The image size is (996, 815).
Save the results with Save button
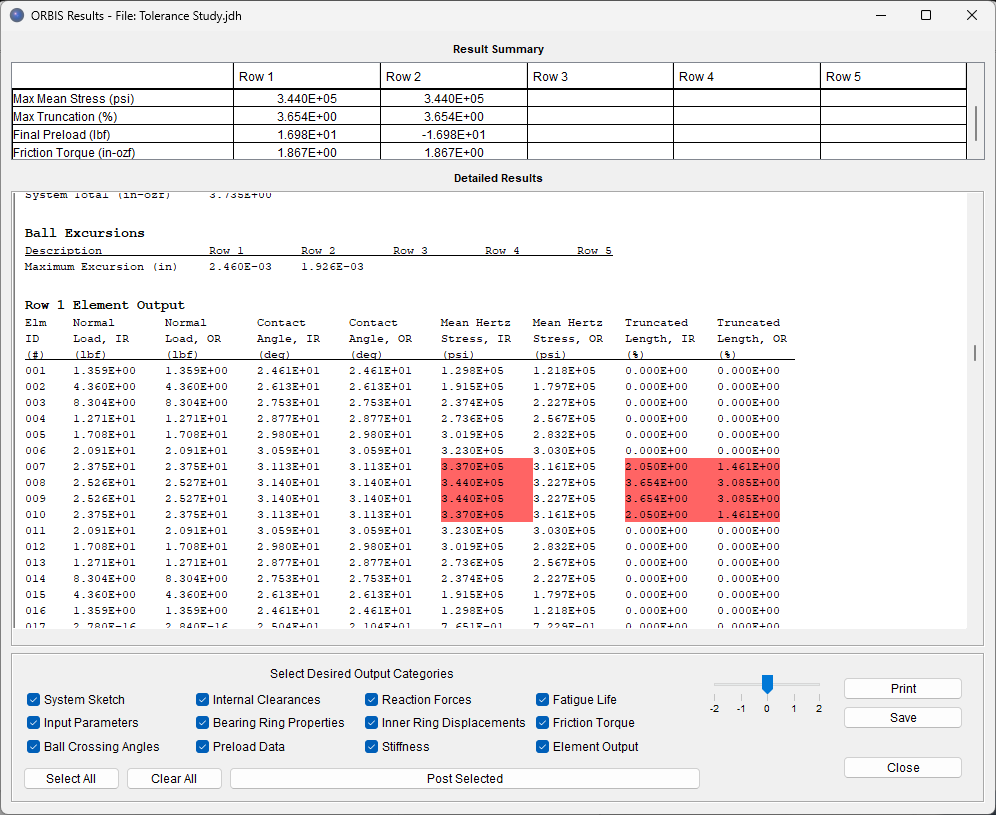point(902,718)
